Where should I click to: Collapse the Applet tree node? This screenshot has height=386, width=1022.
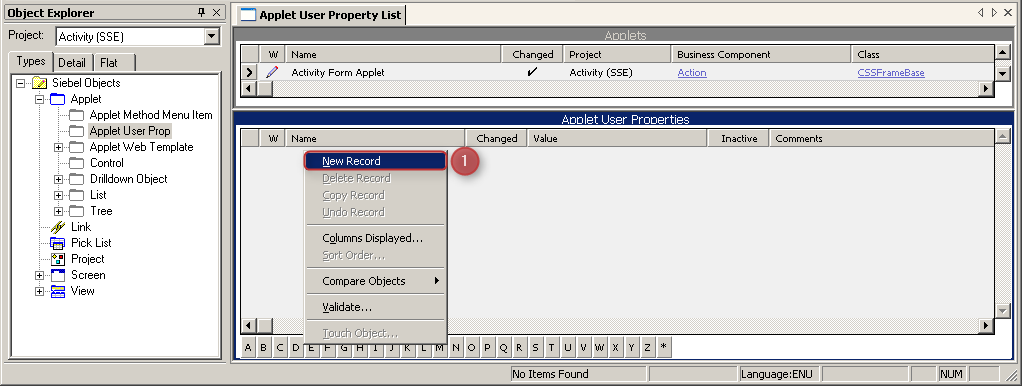pyautogui.click(x=40, y=99)
